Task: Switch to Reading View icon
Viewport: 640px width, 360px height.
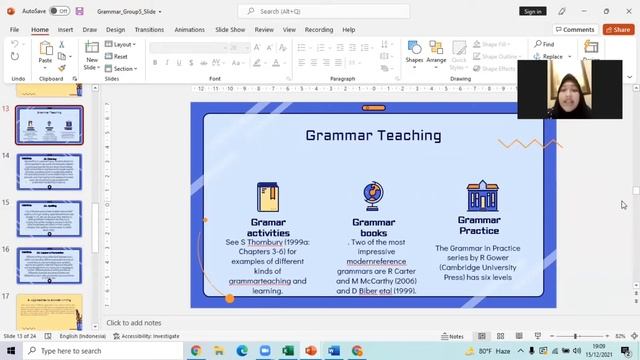Action: tap(519, 336)
